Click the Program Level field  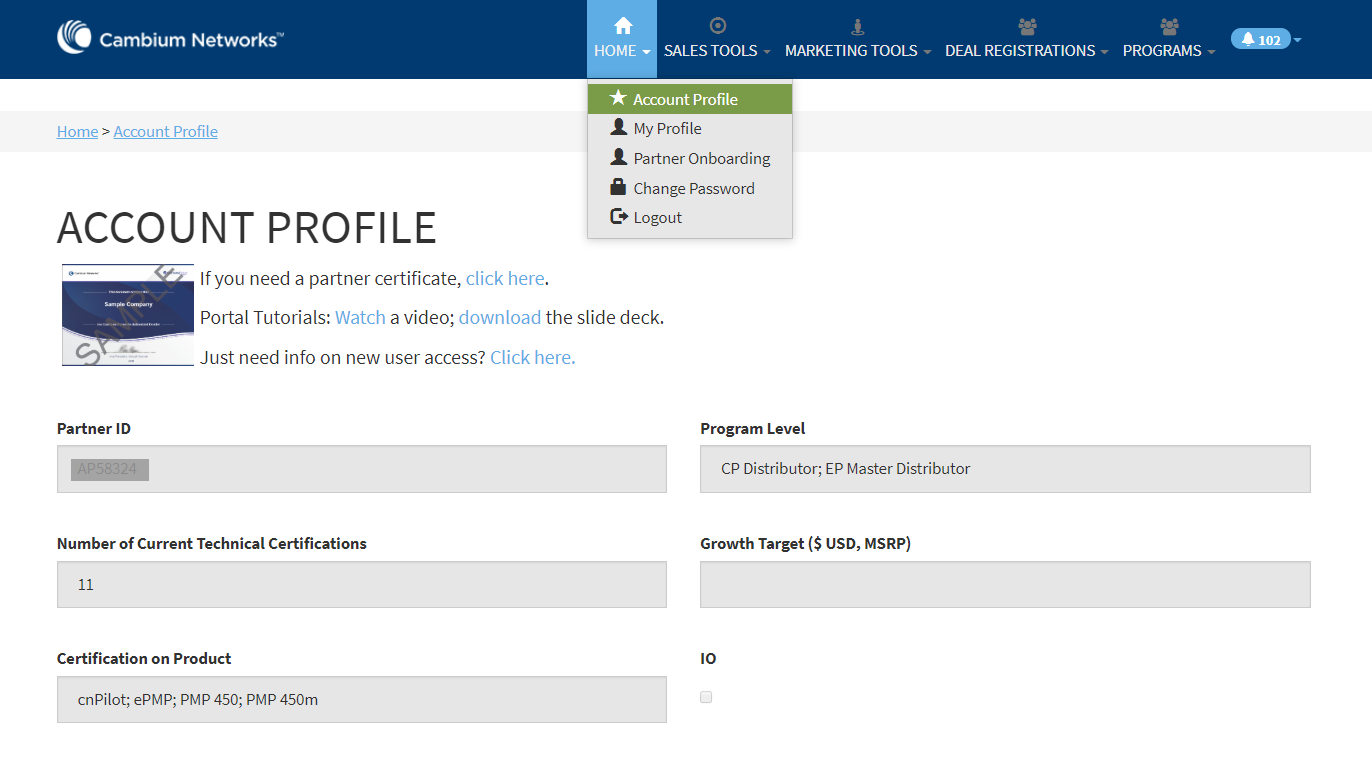1005,469
